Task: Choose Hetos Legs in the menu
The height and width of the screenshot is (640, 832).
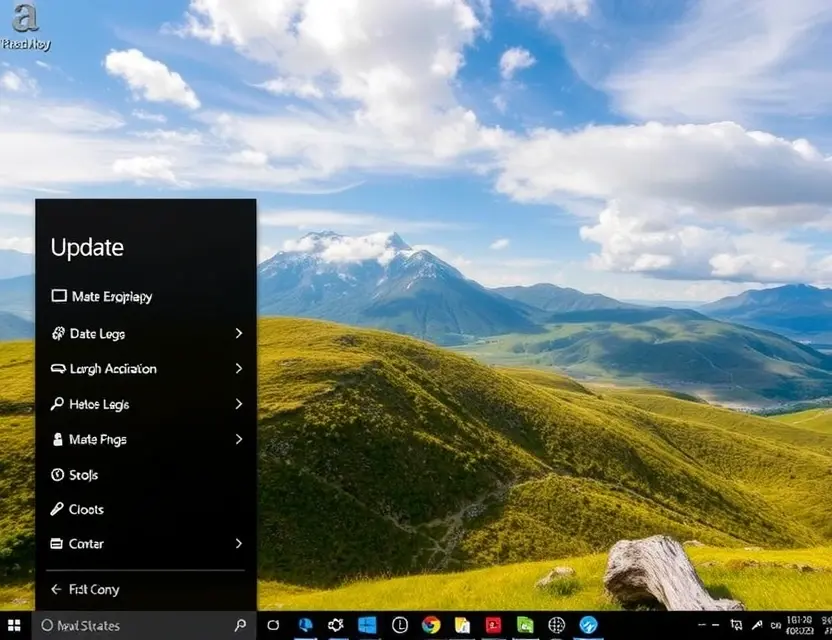Action: coord(146,404)
